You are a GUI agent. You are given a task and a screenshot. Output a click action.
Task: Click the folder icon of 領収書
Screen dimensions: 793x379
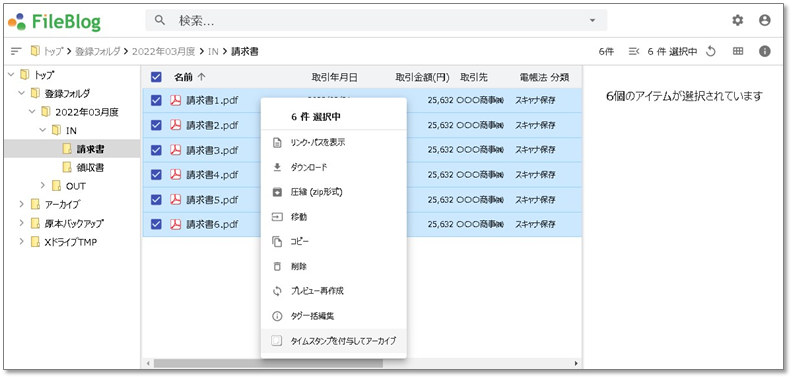(67, 167)
